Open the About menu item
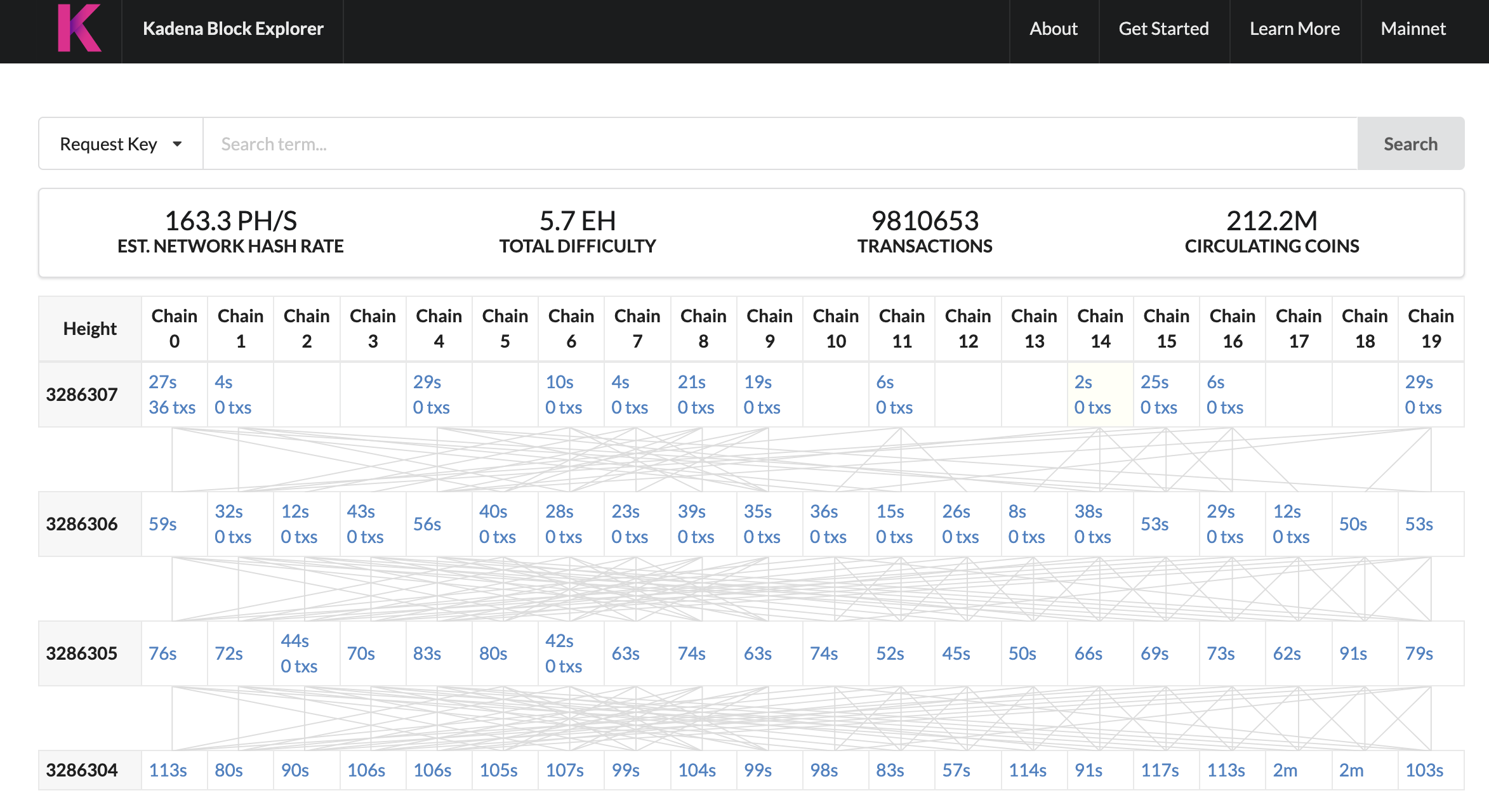This screenshot has width=1489, height=812. pyautogui.click(x=1053, y=29)
